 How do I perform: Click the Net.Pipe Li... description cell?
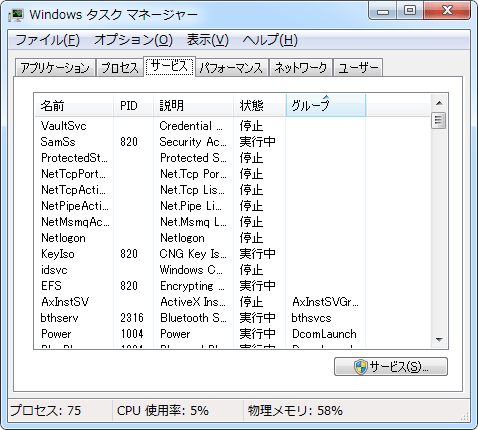[191, 206]
